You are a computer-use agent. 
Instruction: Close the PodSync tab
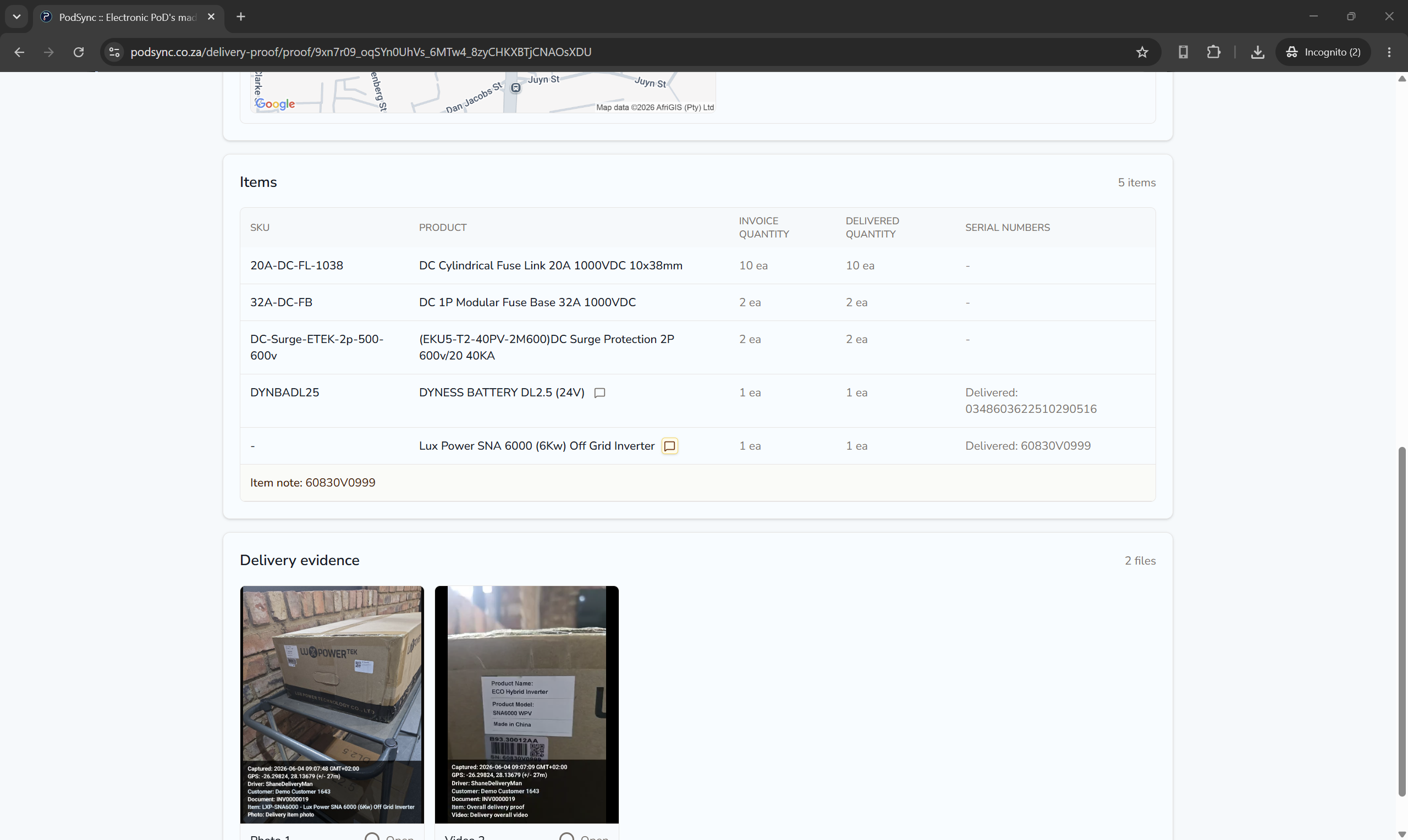(211, 17)
